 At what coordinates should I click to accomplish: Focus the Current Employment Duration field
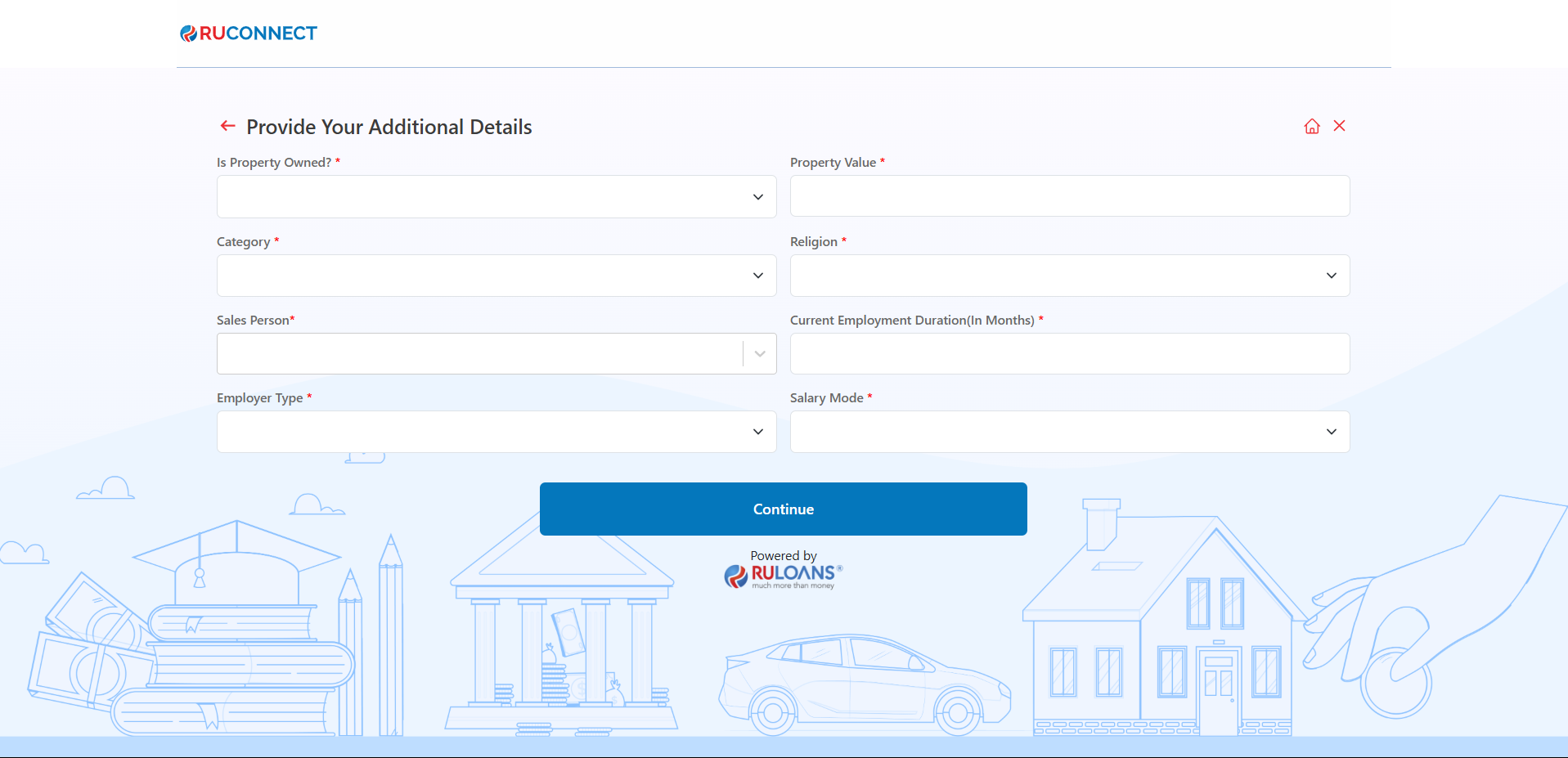pos(1069,354)
